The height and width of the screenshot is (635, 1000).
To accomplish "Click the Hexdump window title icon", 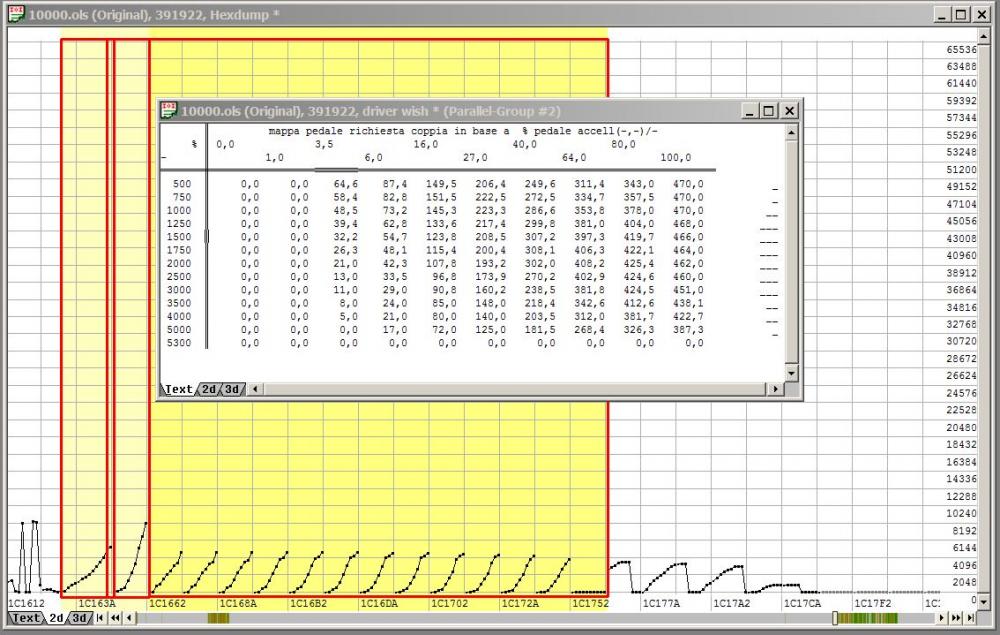I will click(16, 15).
